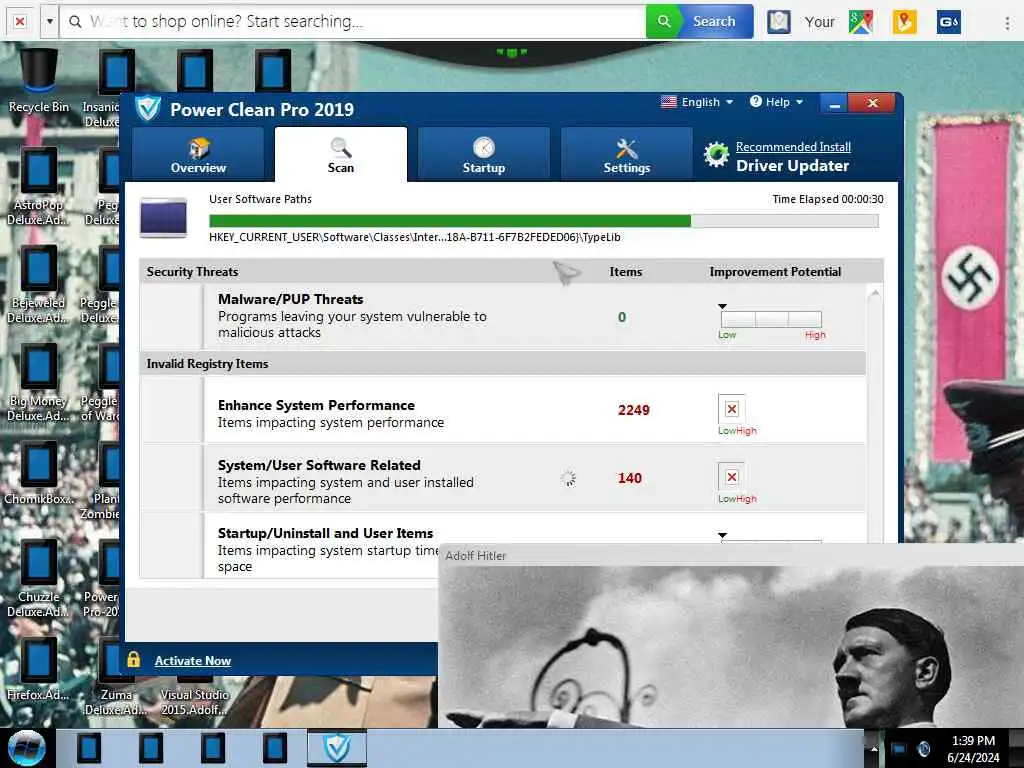Viewport: 1024px width, 768px height.
Task: Select the System/User Software Related row title
Action: pyautogui.click(x=319, y=465)
